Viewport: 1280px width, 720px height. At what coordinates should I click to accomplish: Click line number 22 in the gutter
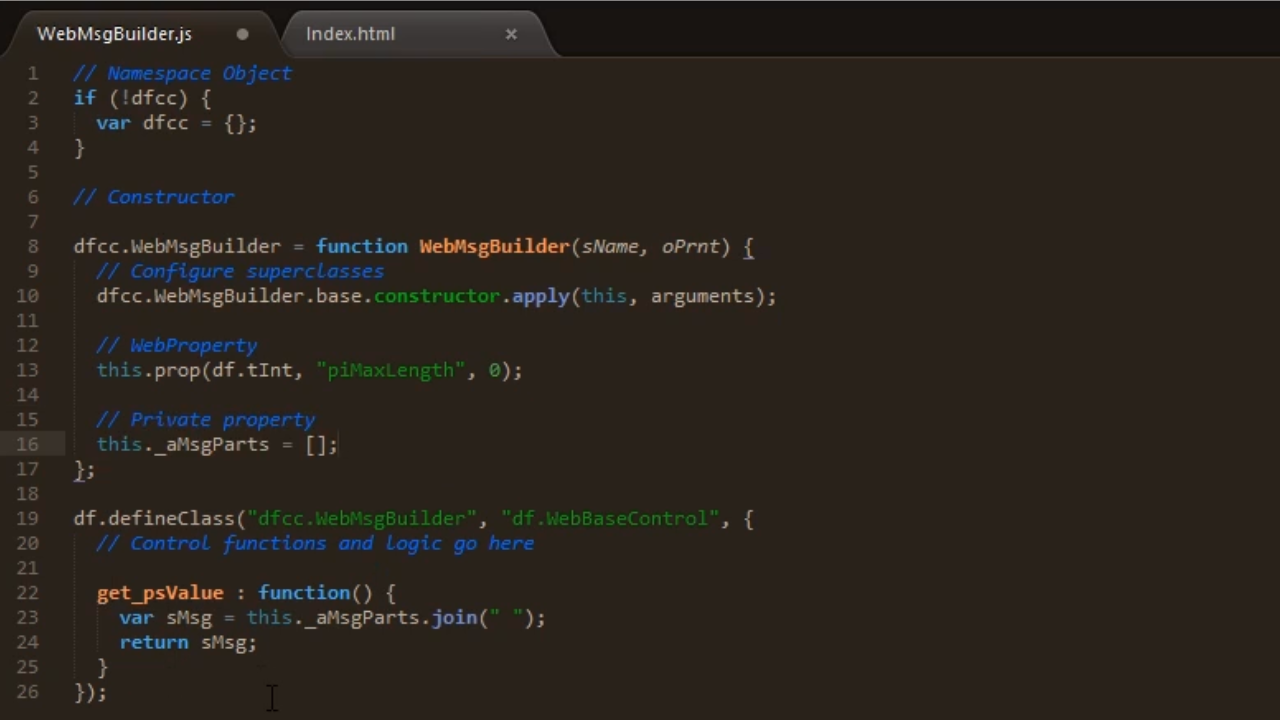28,593
